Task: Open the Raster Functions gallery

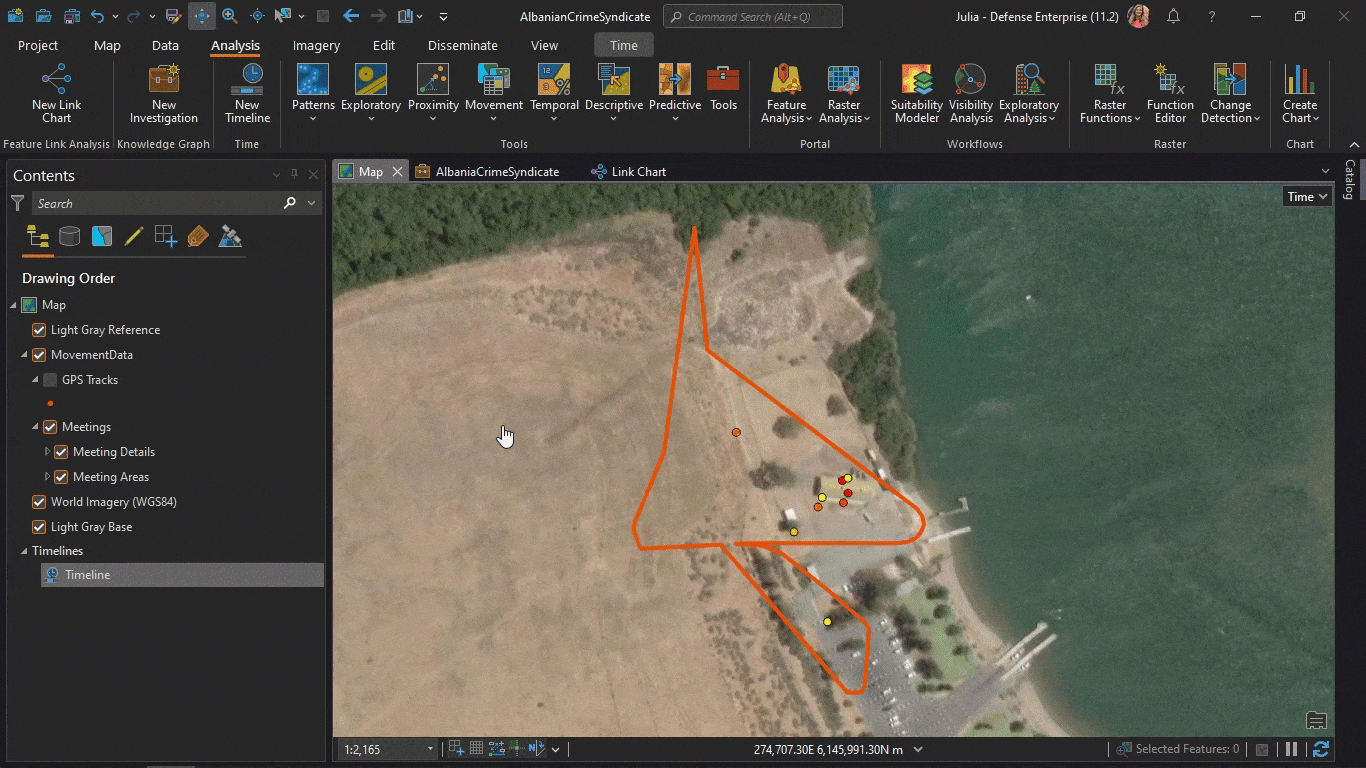Action: click(x=1110, y=95)
